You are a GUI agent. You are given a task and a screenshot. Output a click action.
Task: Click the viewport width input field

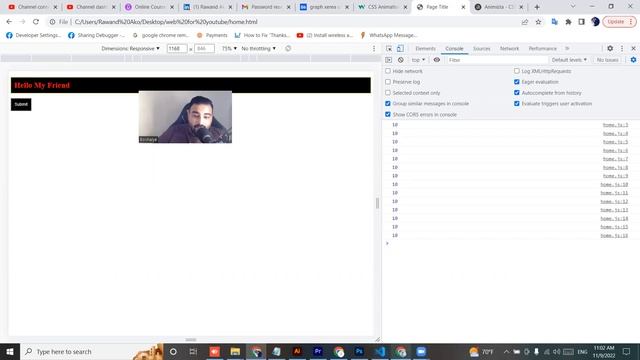click(177, 48)
